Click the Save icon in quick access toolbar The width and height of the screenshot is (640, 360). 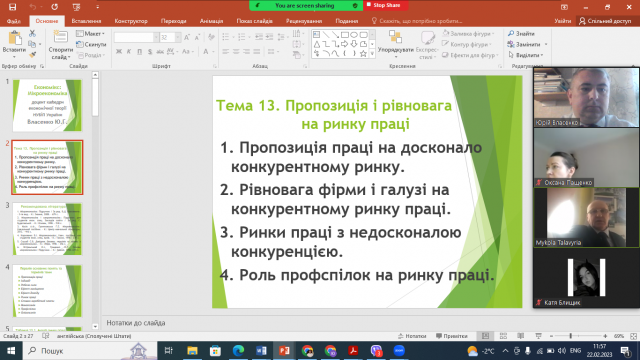pyautogui.click(x=12, y=7)
